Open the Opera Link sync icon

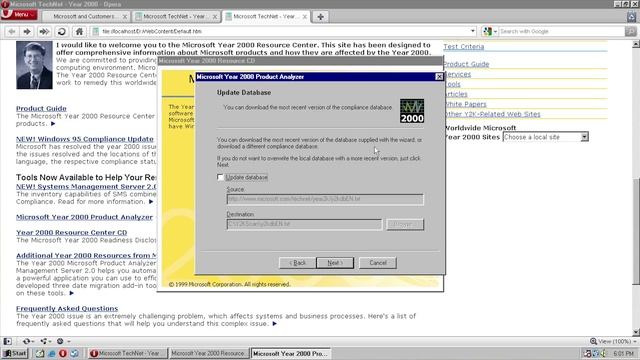[28, 341]
